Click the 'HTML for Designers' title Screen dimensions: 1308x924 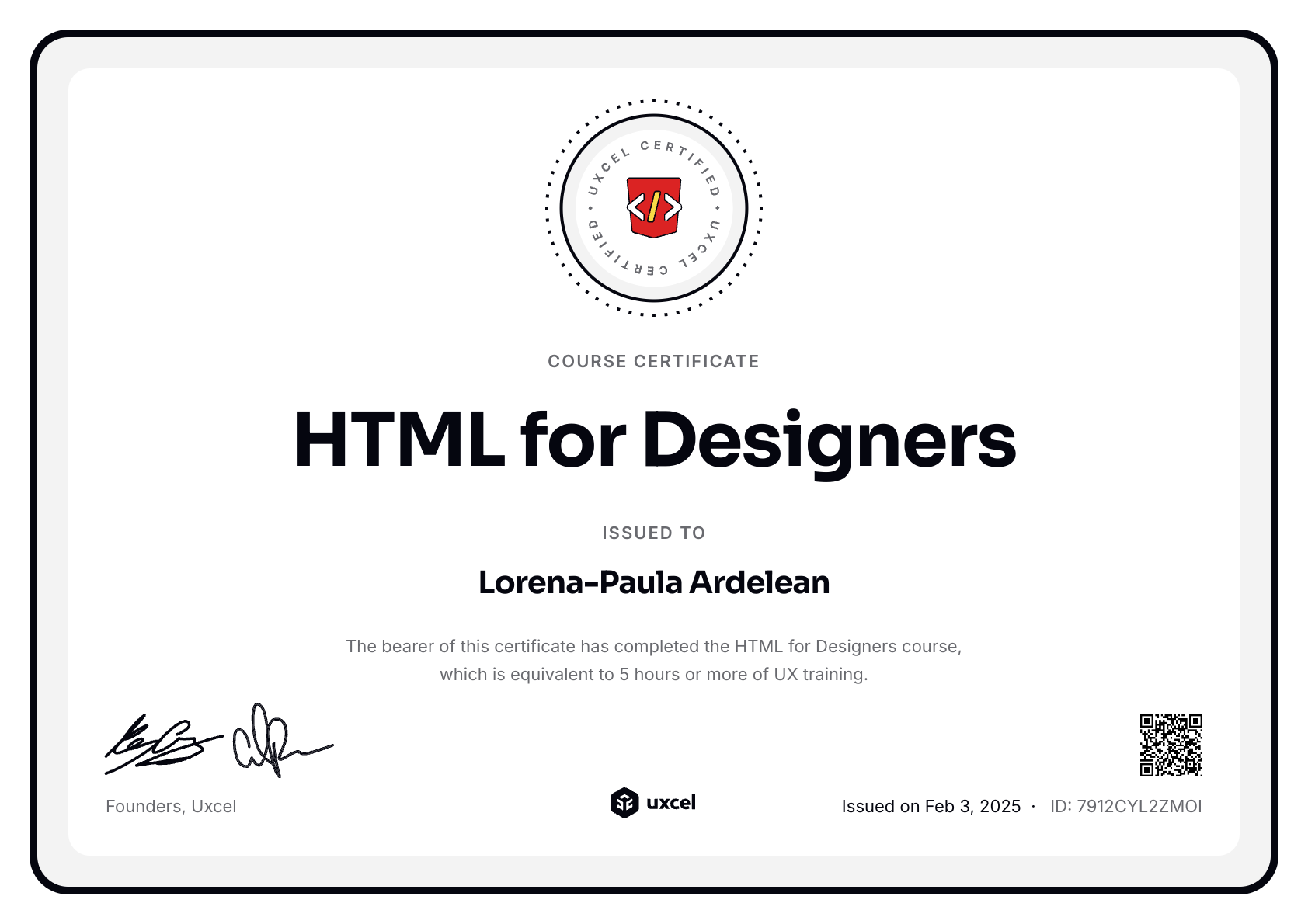(x=654, y=440)
